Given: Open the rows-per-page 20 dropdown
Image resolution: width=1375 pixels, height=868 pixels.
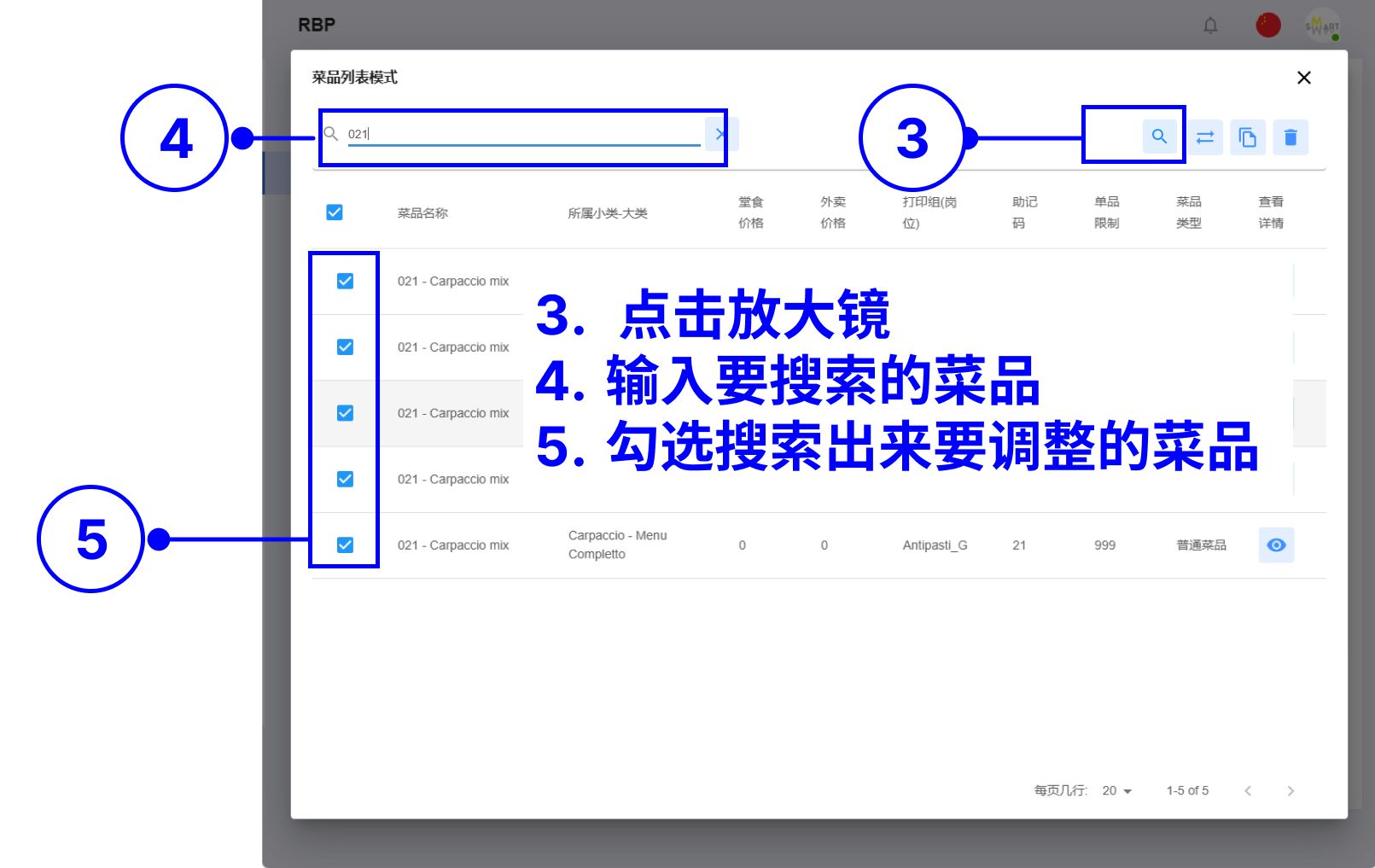Looking at the screenshot, I should pos(1116,791).
